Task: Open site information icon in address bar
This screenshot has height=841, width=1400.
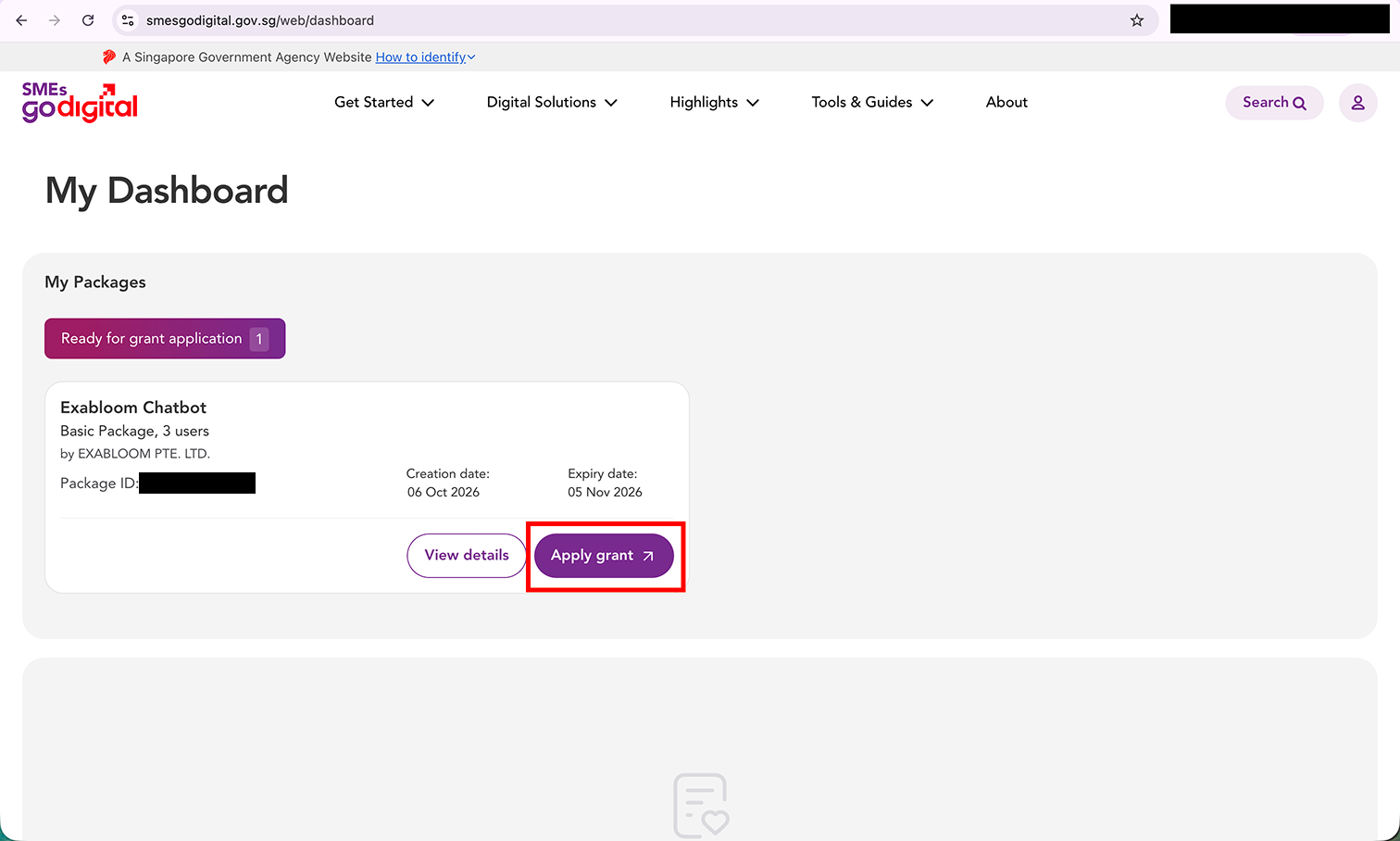Action: [x=129, y=20]
